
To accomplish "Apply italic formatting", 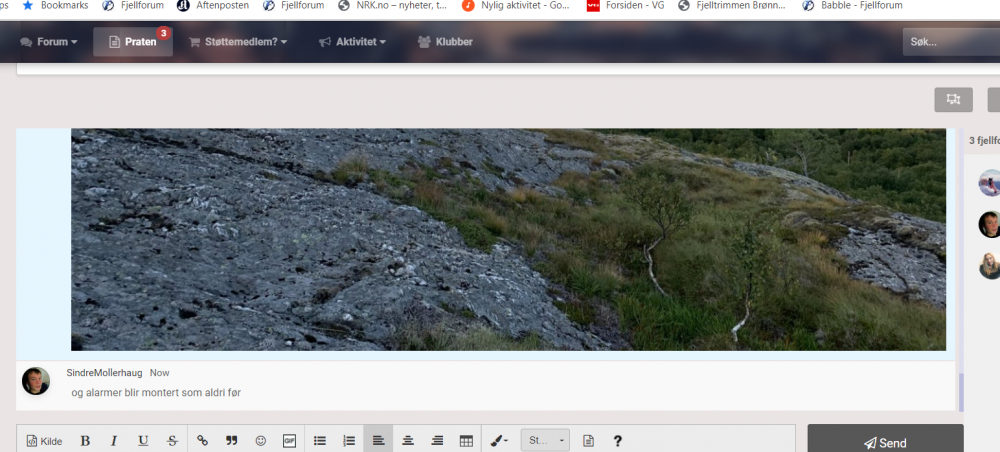I will [114, 440].
